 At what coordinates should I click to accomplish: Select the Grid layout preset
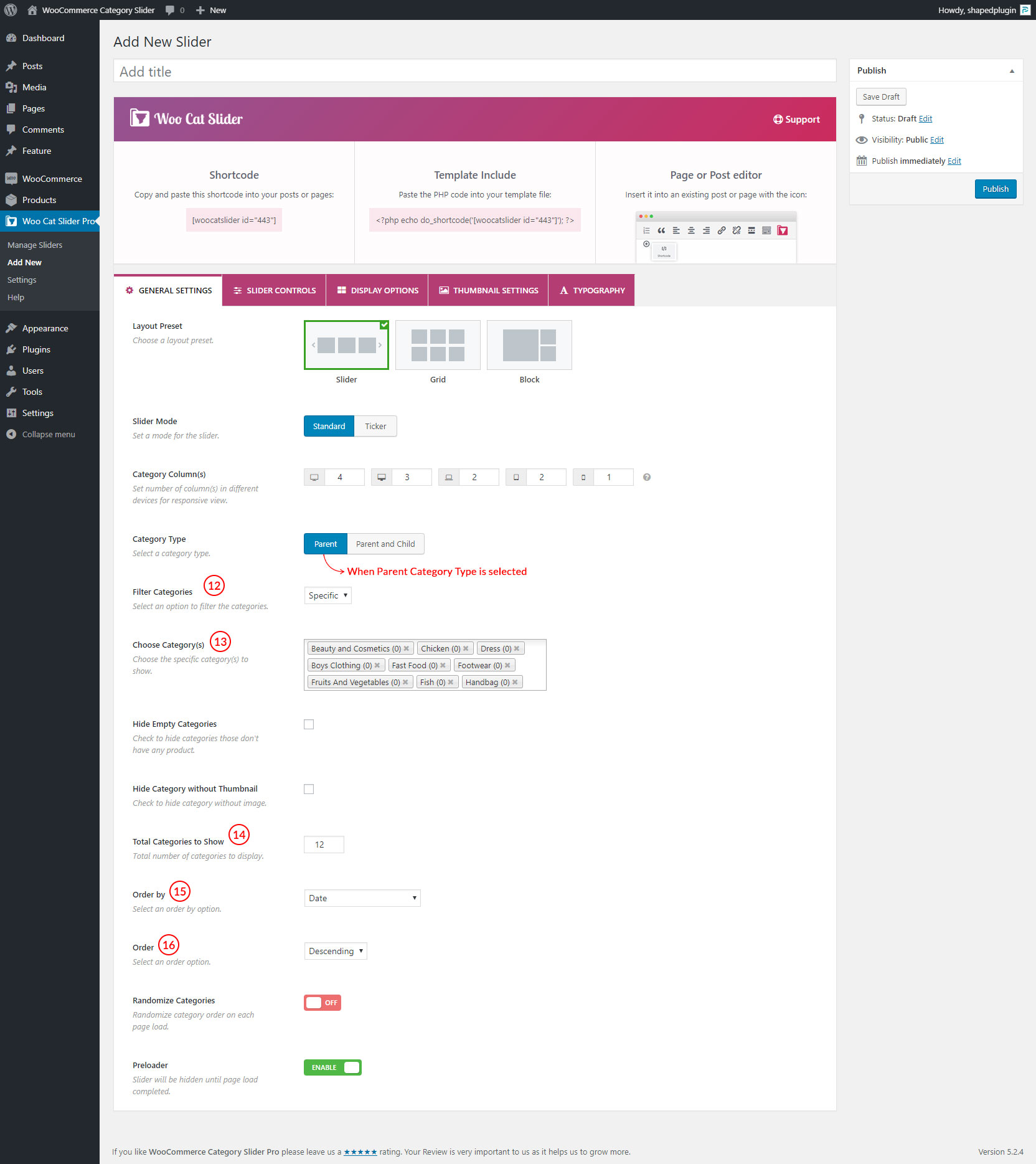(x=438, y=345)
